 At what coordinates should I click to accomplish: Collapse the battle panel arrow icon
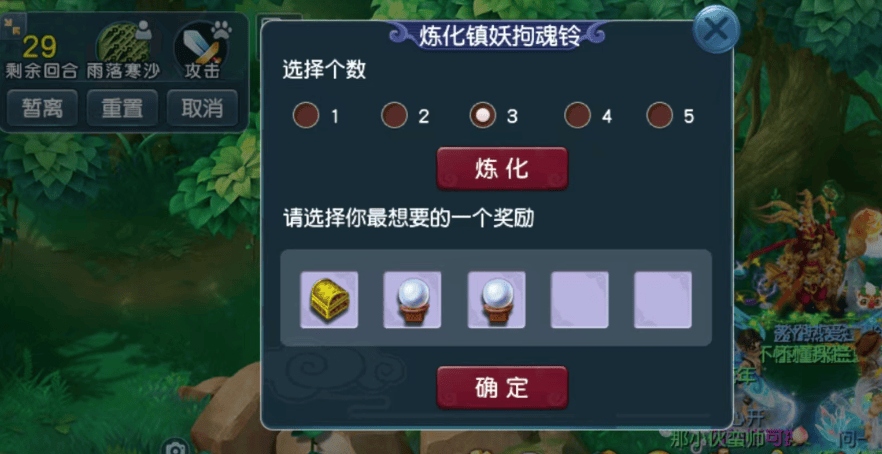10,24
